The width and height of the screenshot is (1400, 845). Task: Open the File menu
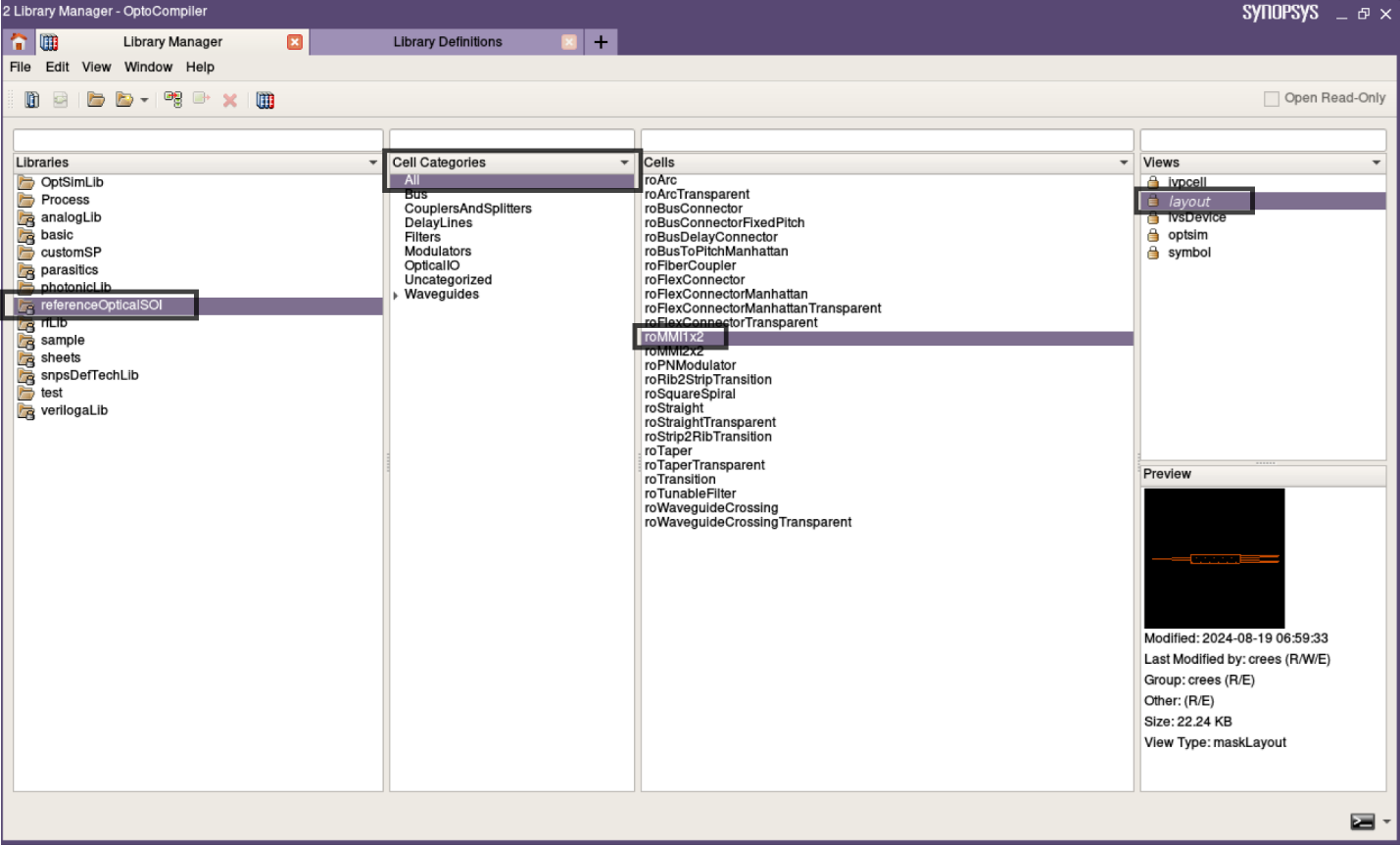coord(21,67)
